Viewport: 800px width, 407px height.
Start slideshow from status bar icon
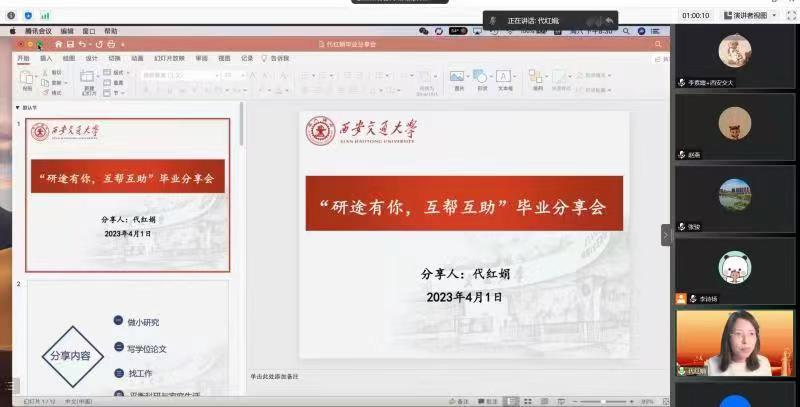point(561,402)
